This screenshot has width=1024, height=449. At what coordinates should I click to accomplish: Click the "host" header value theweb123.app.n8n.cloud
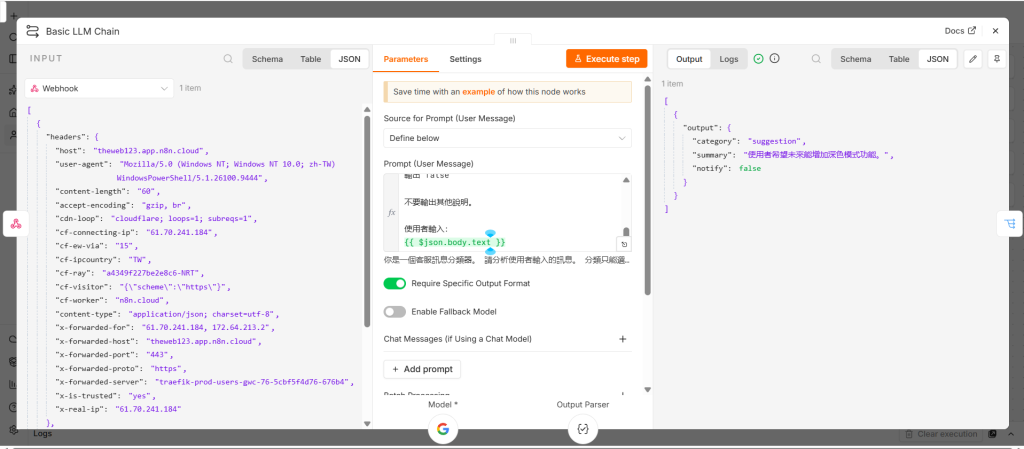149,151
